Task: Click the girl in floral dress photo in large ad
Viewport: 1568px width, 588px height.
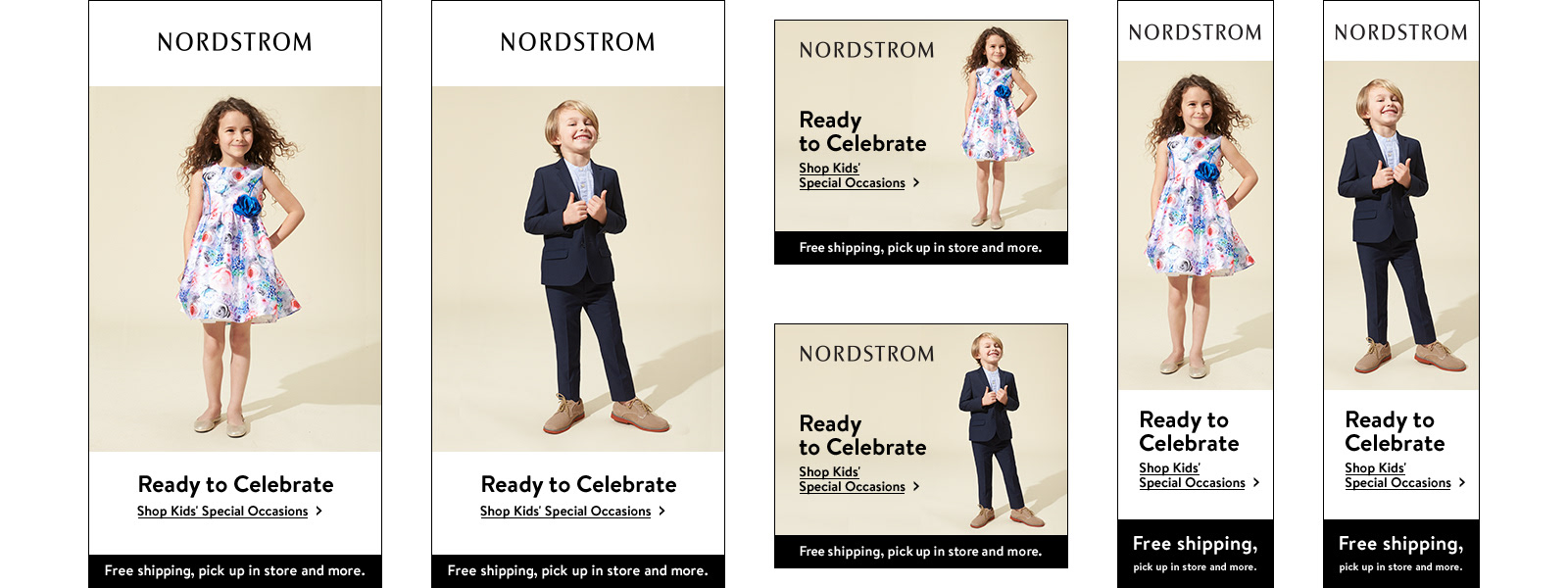Action: tap(235, 269)
